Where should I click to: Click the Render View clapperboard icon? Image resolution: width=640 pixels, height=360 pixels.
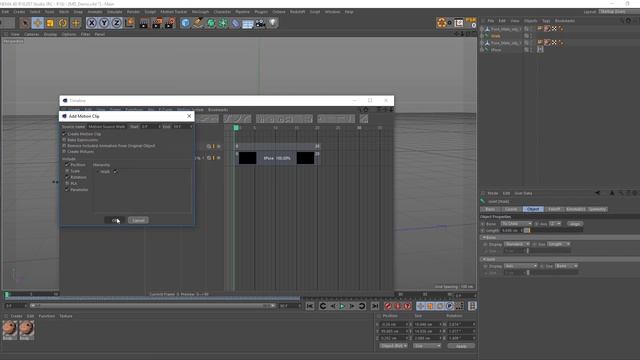[x=144, y=23]
